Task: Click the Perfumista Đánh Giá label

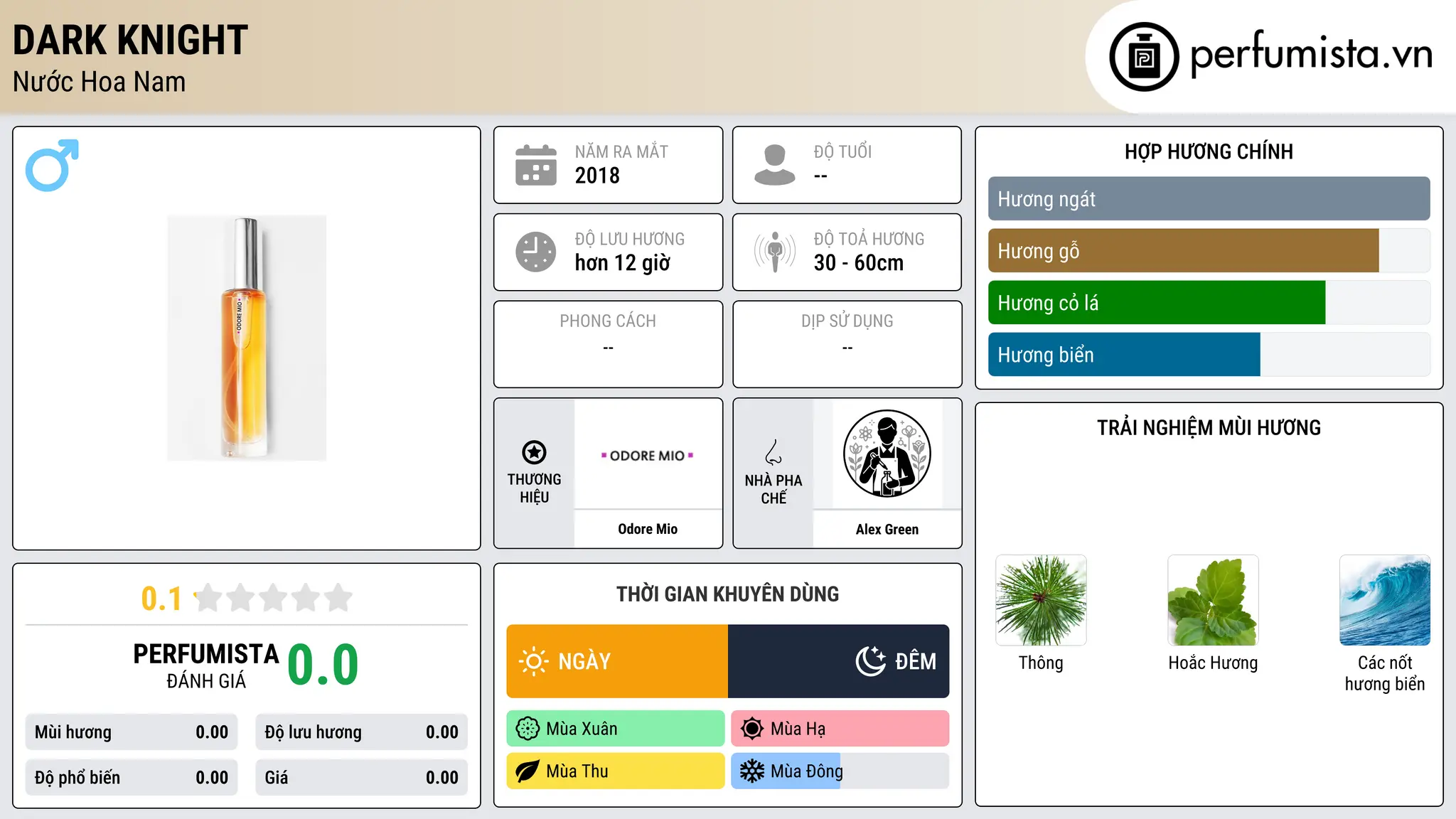Action: pos(205,665)
